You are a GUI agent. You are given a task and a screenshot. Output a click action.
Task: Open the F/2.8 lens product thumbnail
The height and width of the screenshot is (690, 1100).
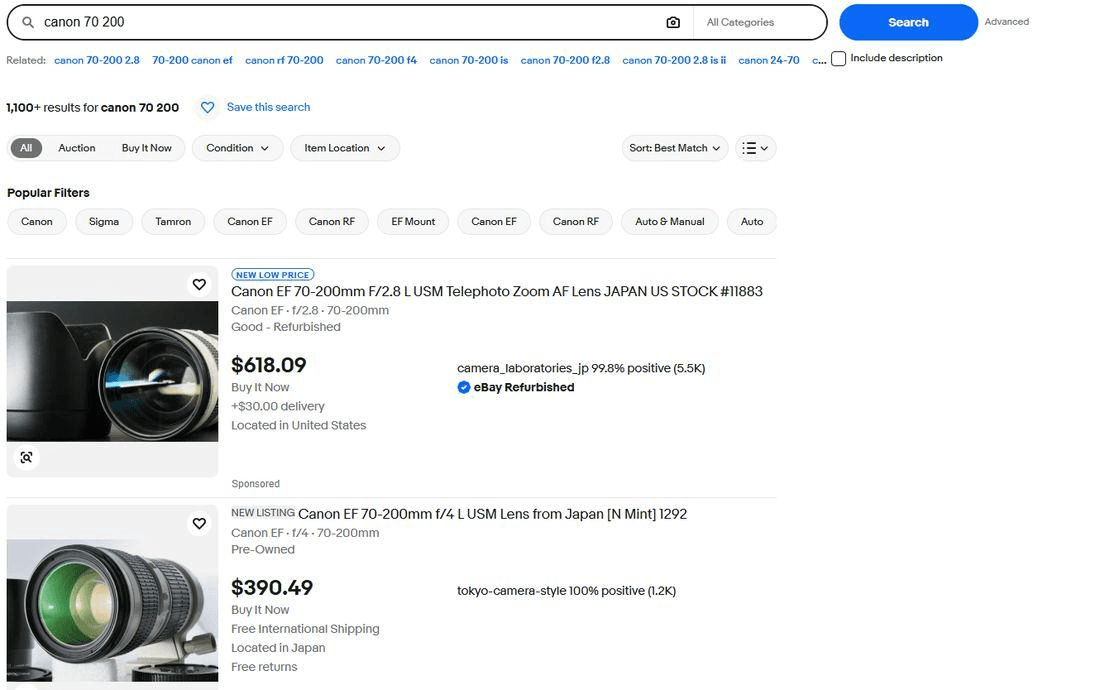coord(112,372)
